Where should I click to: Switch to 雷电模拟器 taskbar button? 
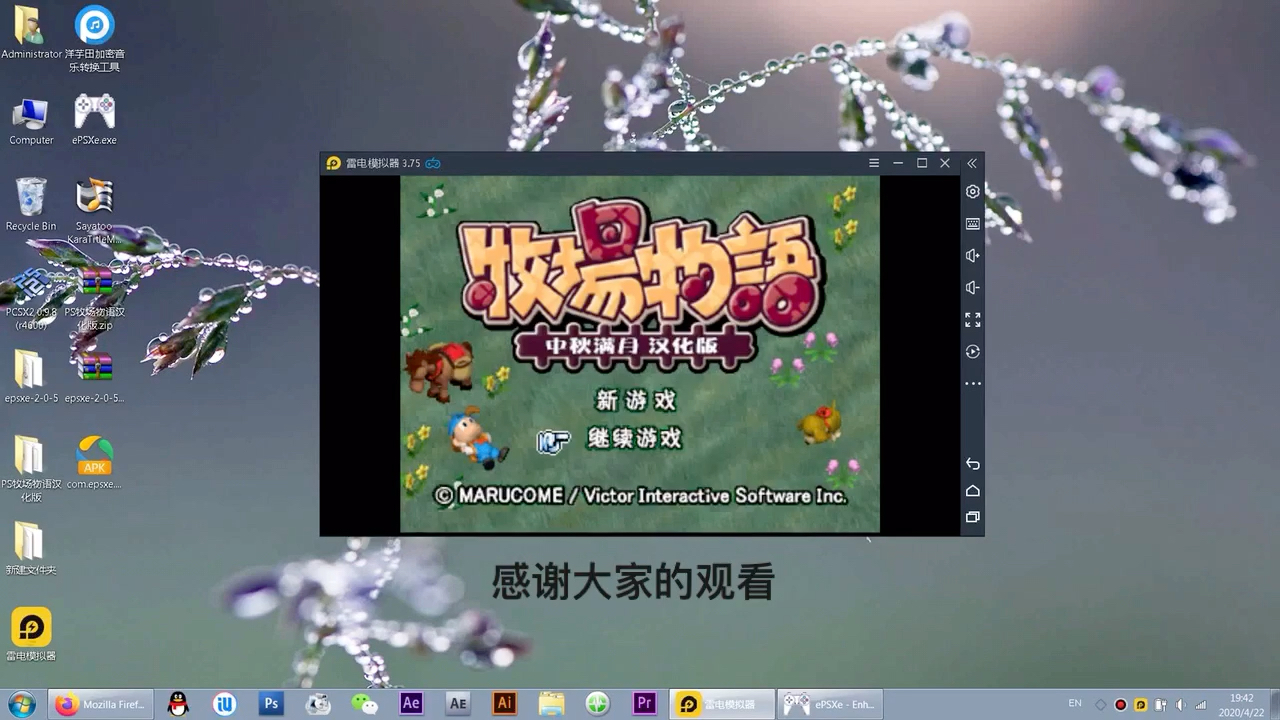pyautogui.click(x=722, y=704)
